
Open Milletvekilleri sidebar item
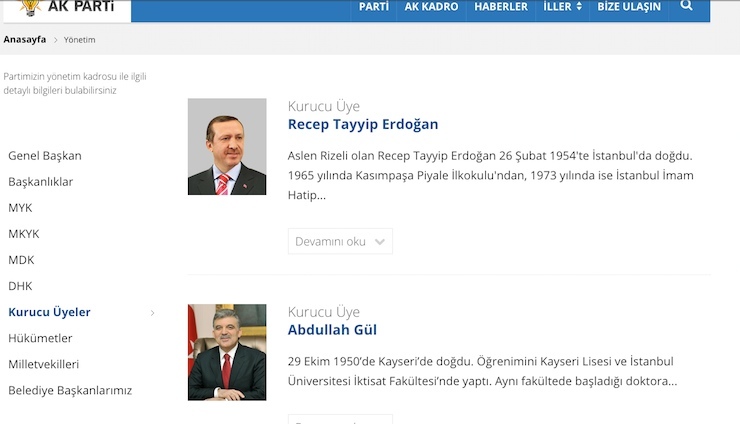pyautogui.click(x=43, y=364)
